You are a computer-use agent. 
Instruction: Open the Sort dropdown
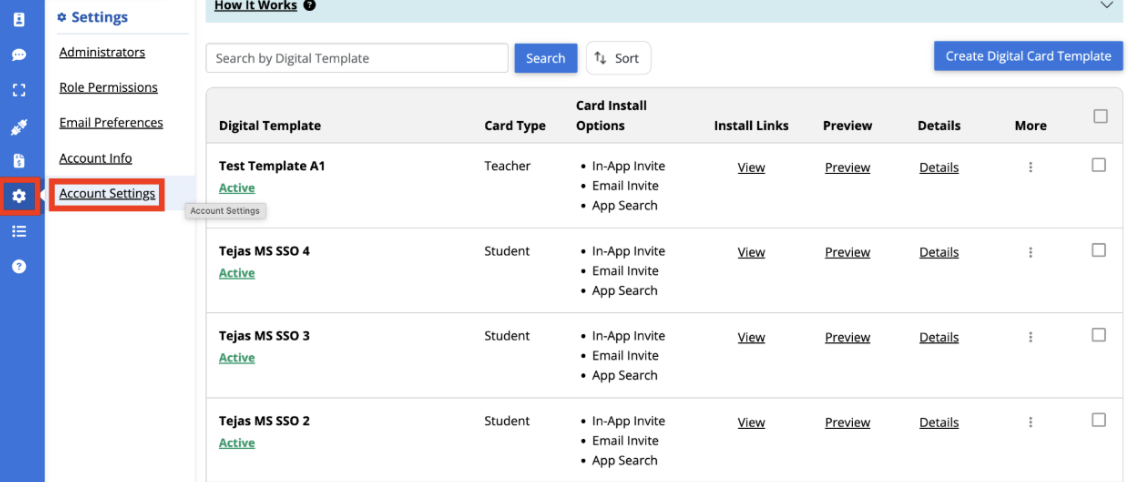coord(619,58)
